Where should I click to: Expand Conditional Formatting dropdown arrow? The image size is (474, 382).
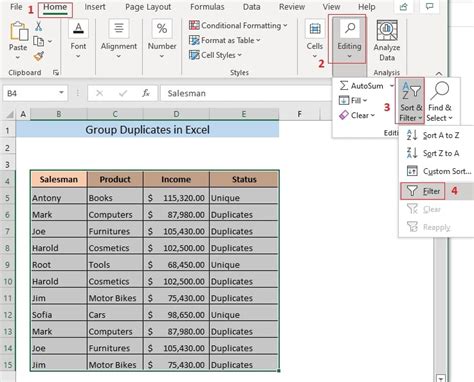tap(285, 25)
